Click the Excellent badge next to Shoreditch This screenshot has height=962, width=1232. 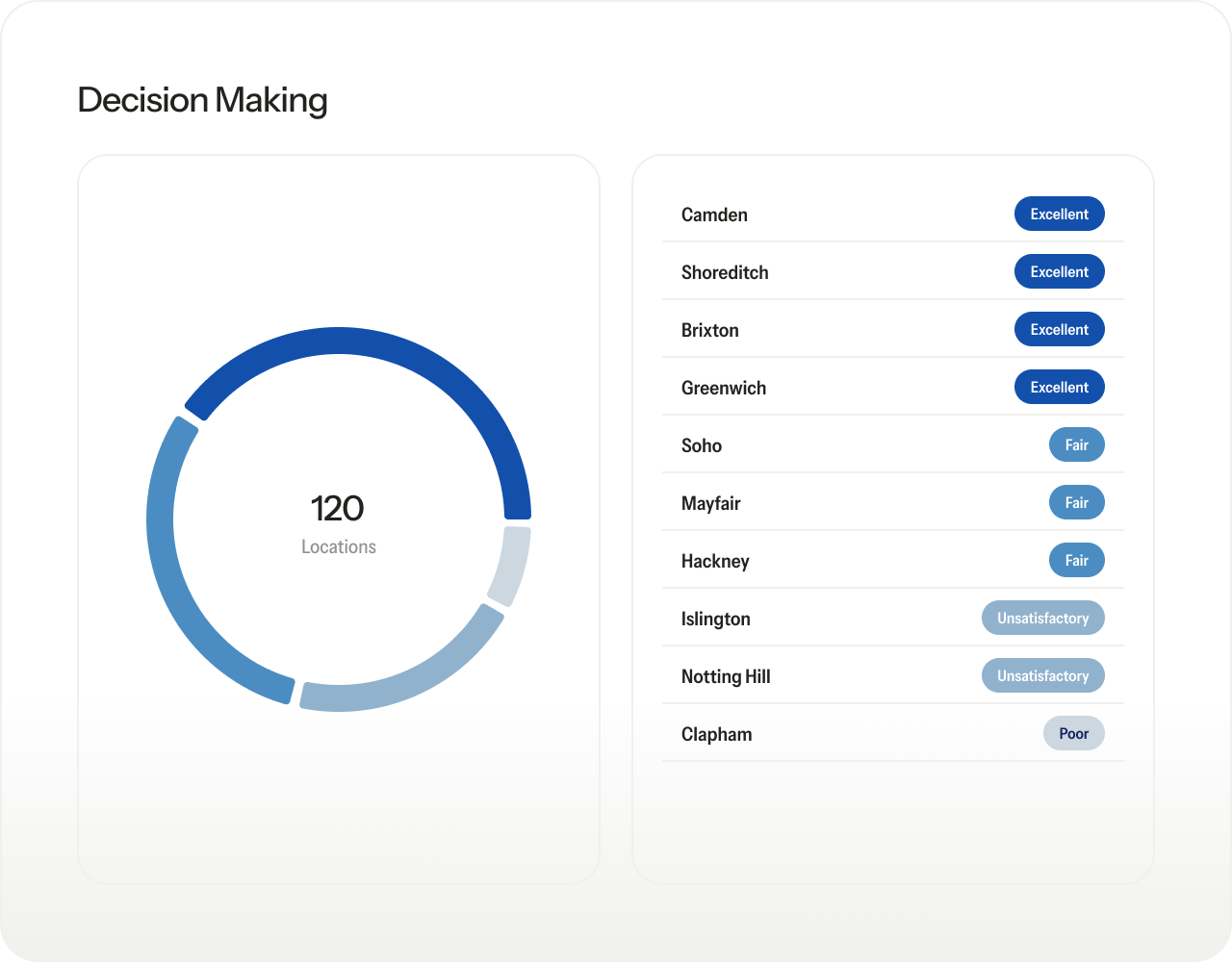click(x=1059, y=271)
